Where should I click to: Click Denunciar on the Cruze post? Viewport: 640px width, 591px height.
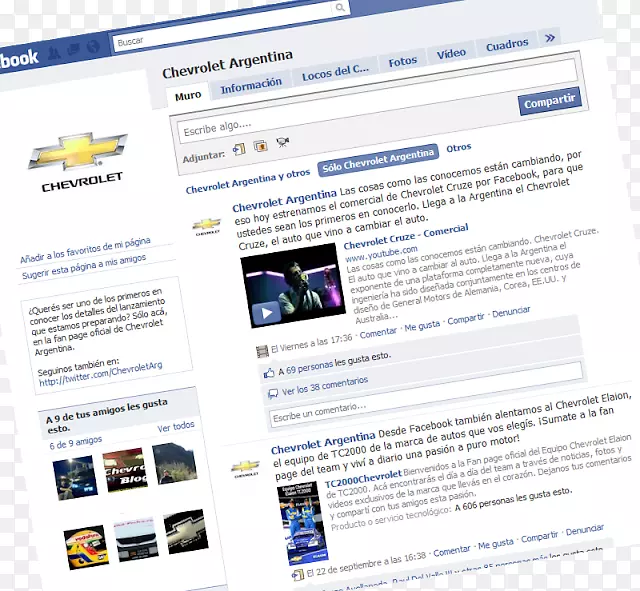[x=511, y=312]
